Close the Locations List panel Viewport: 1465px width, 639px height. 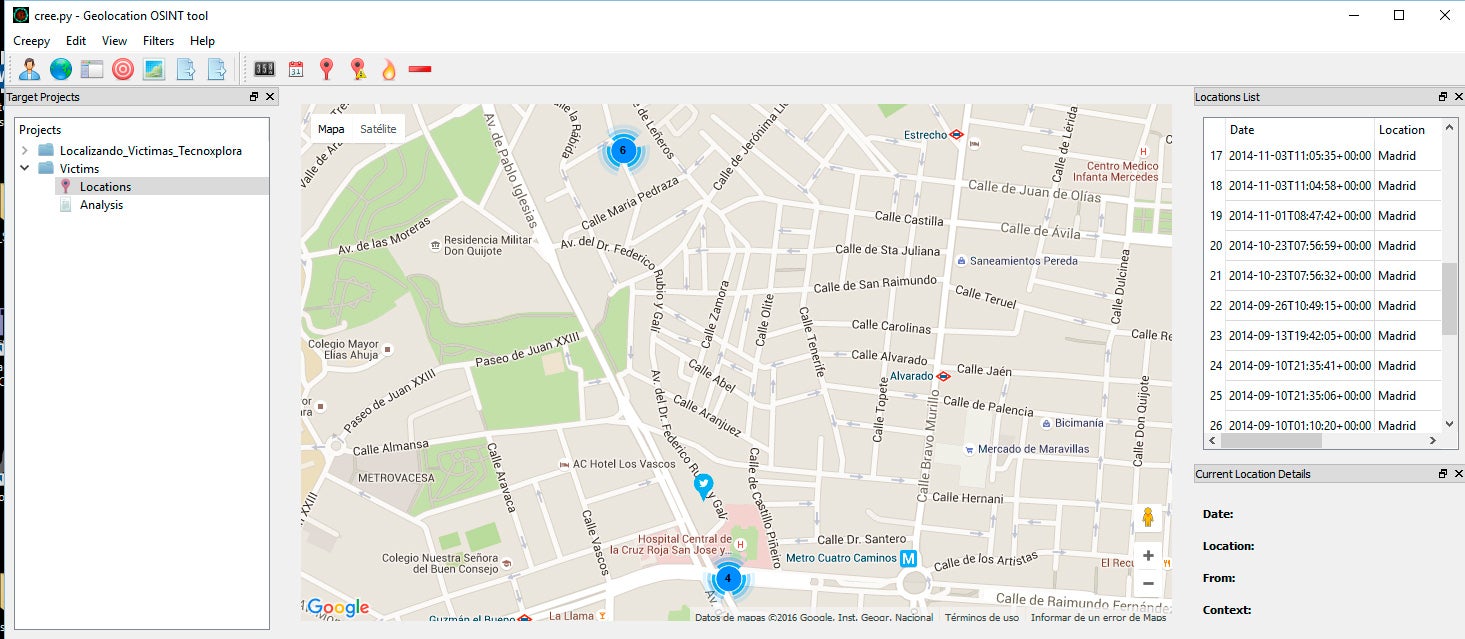pyautogui.click(x=1457, y=97)
